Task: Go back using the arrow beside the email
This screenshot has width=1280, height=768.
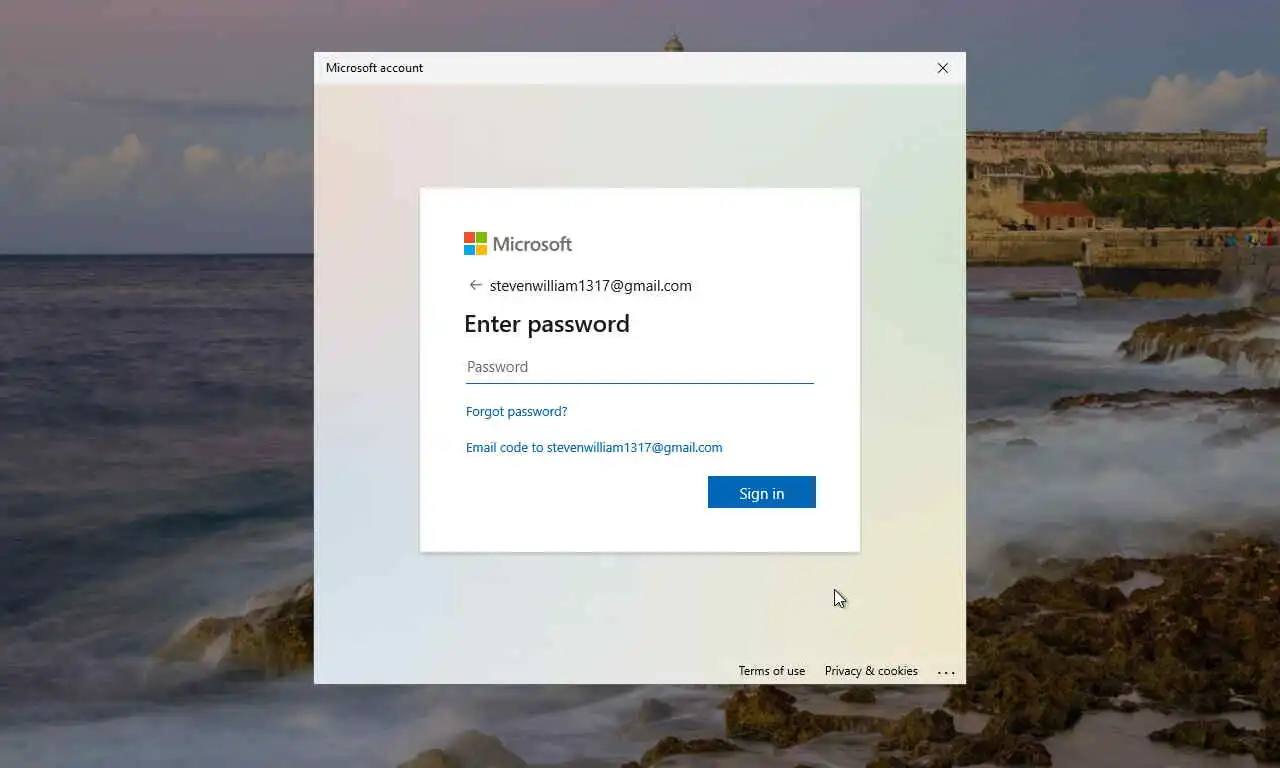Action: pyautogui.click(x=475, y=285)
